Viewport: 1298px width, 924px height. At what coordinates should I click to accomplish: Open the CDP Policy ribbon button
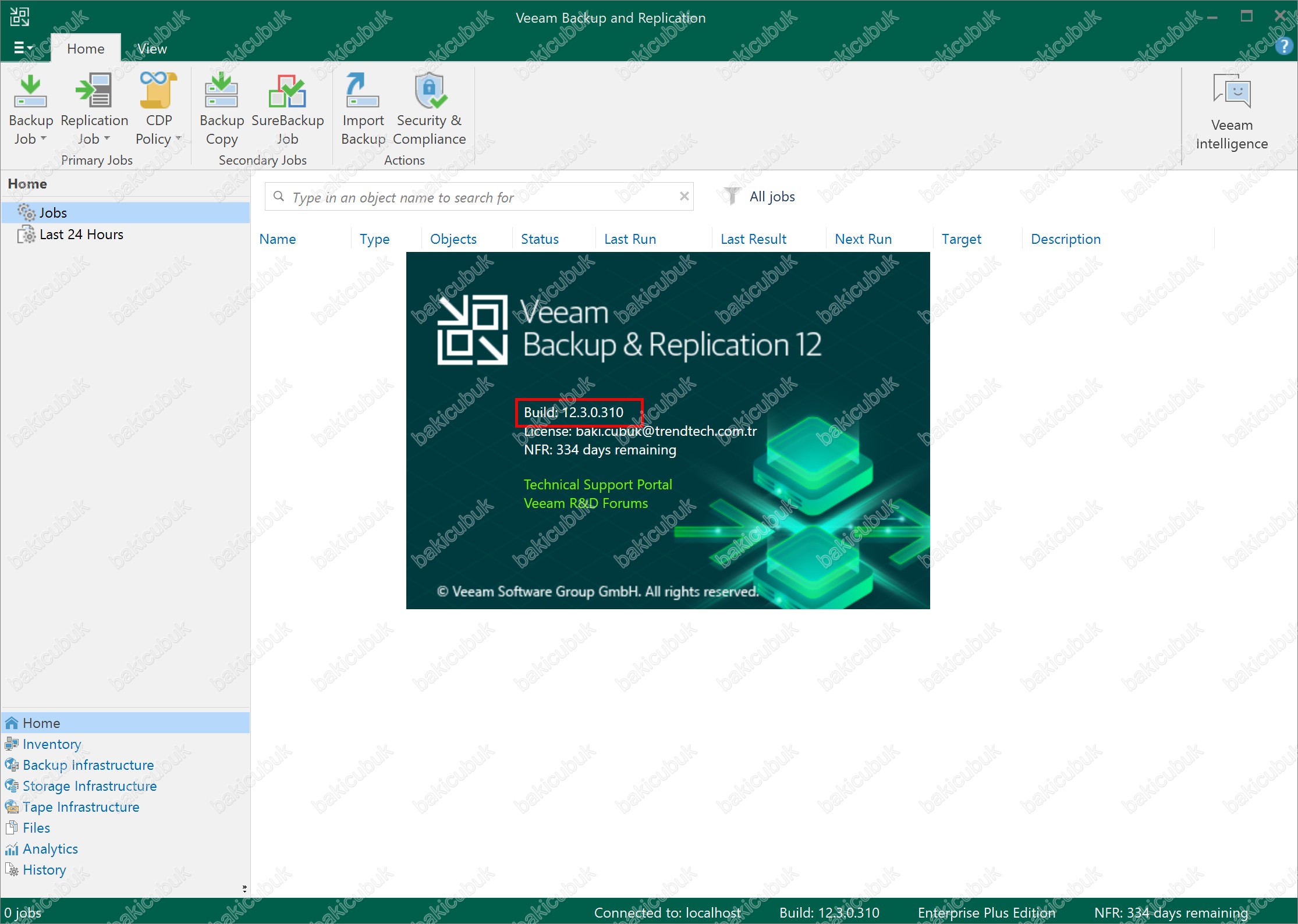point(158,109)
